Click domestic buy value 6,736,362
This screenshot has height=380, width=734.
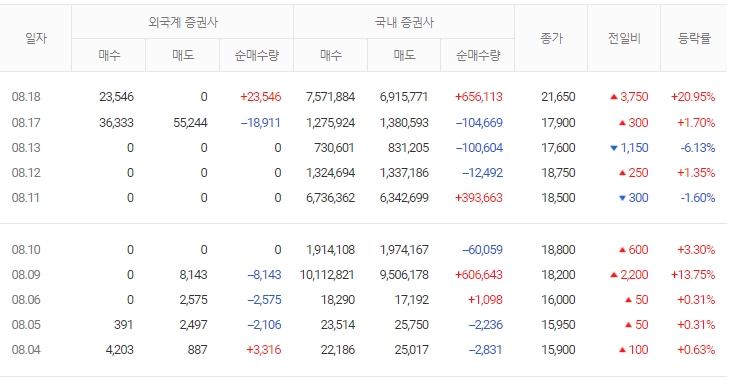pyautogui.click(x=330, y=197)
